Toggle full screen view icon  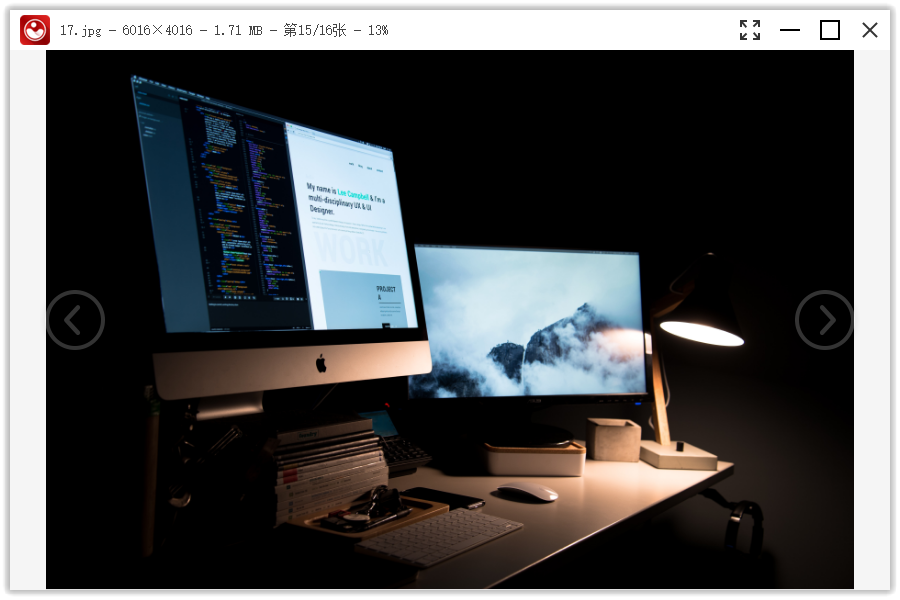click(750, 30)
